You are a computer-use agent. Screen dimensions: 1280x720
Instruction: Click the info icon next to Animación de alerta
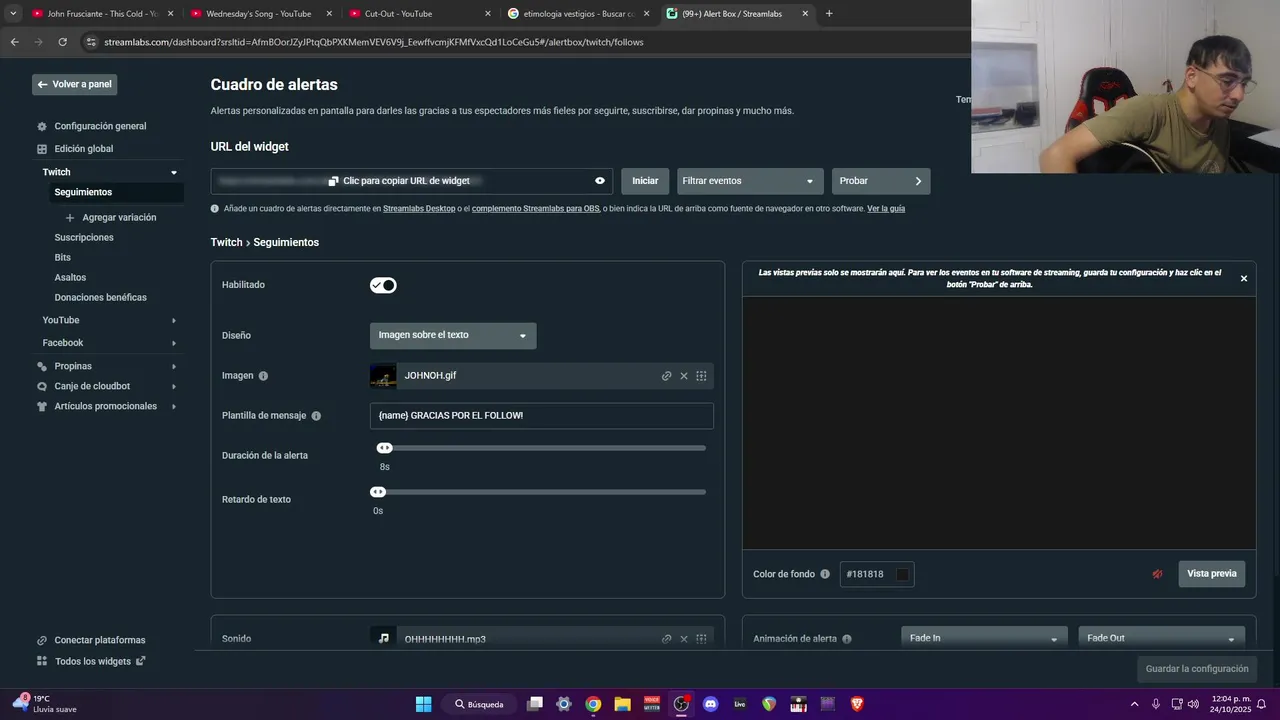coord(847,639)
